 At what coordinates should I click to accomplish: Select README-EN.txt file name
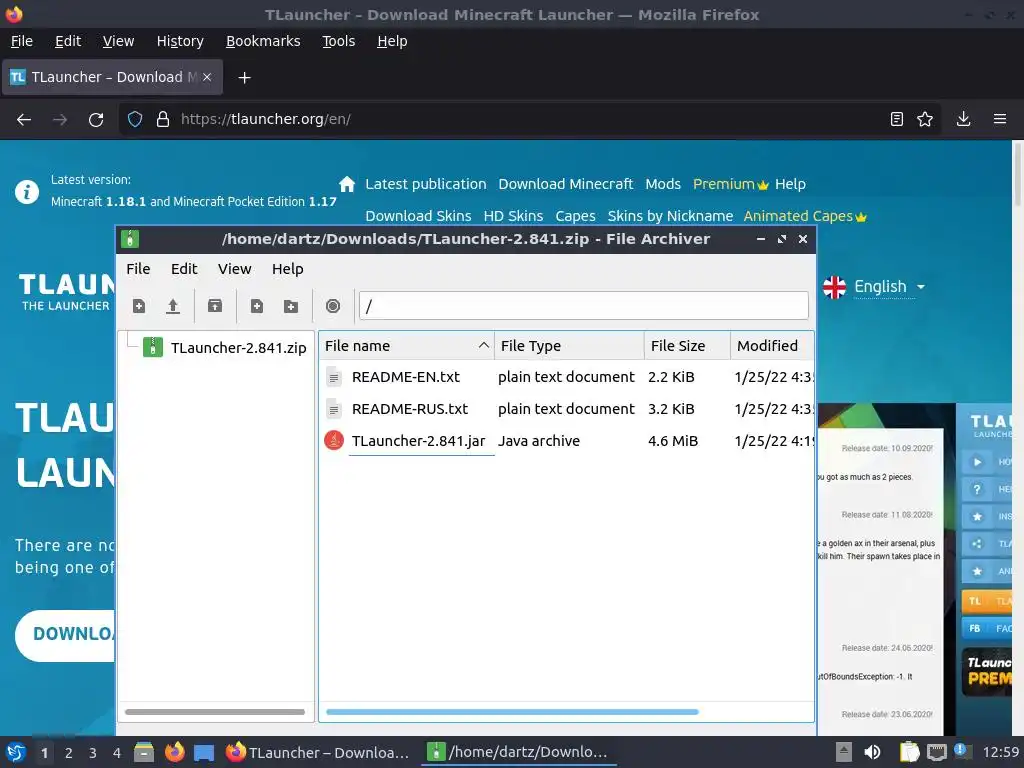(x=406, y=377)
